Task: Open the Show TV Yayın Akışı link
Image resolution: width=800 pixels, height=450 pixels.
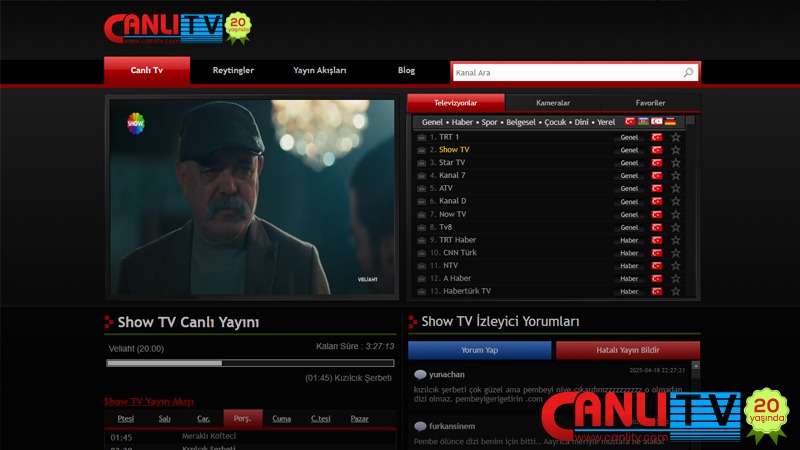Action: point(149,402)
